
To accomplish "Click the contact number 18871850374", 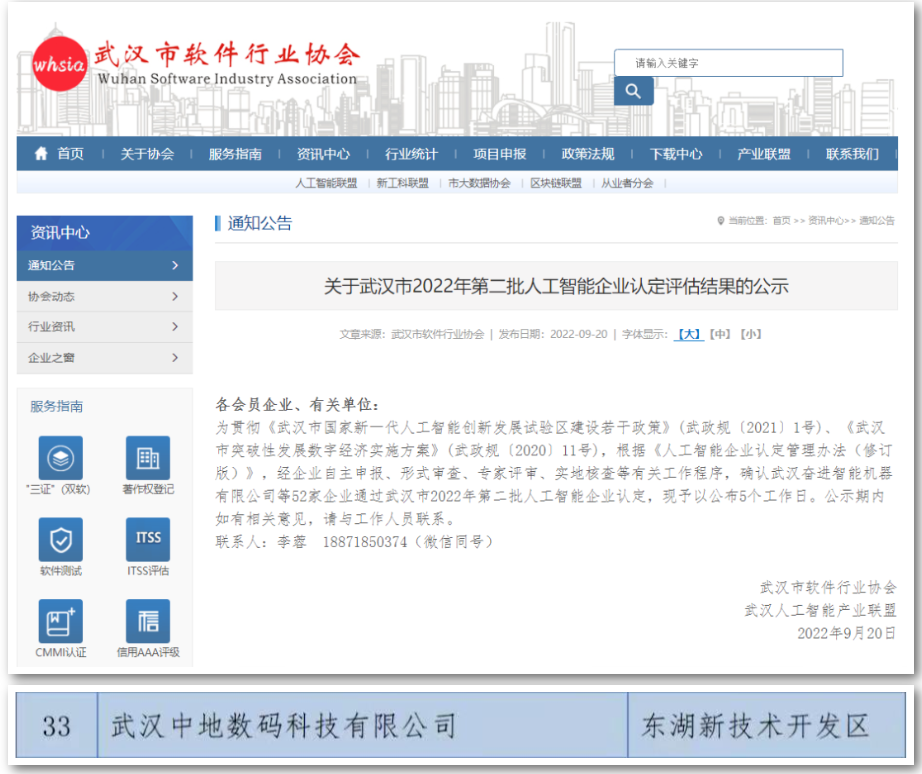I will pyautogui.click(x=365, y=542).
